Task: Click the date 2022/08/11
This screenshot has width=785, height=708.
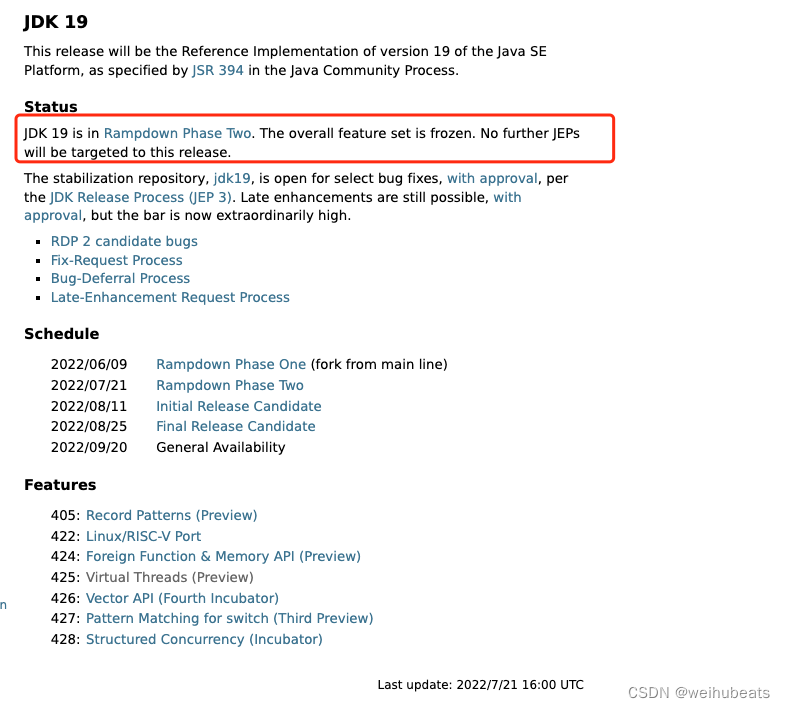Action: (x=89, y=406)
